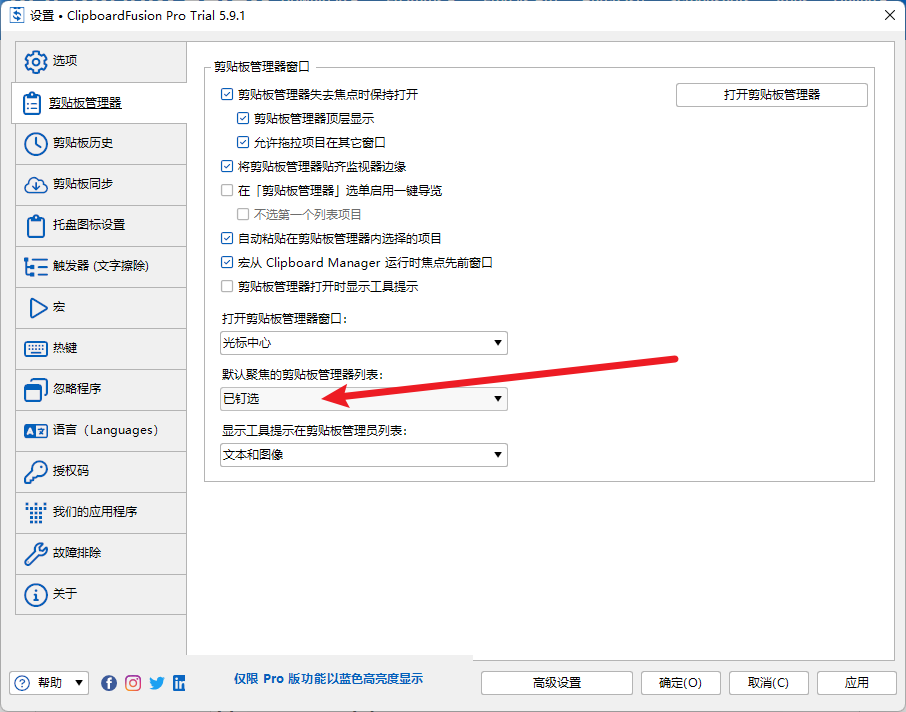Click the cloud icon for 剪贴板同步

click(x=36, y=185)
